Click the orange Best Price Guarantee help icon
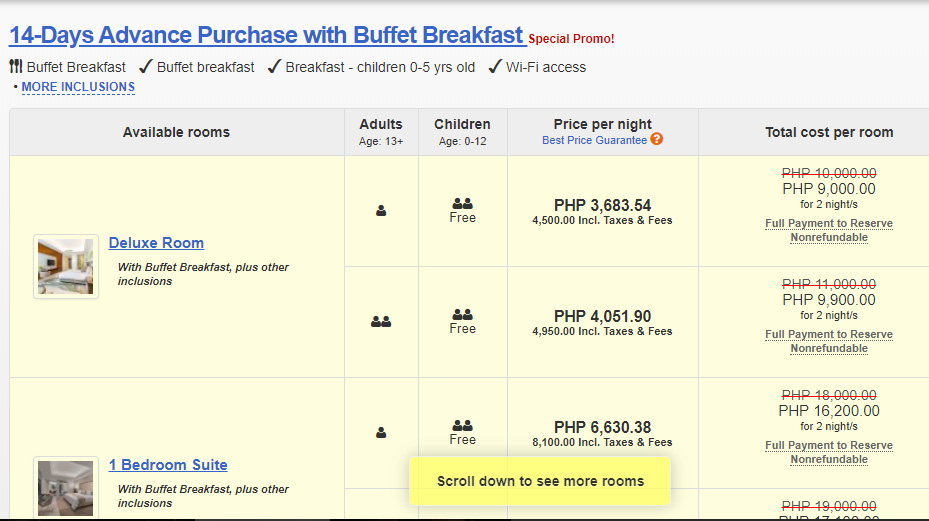This screenshot has width=929, height=521. [657, 140]
